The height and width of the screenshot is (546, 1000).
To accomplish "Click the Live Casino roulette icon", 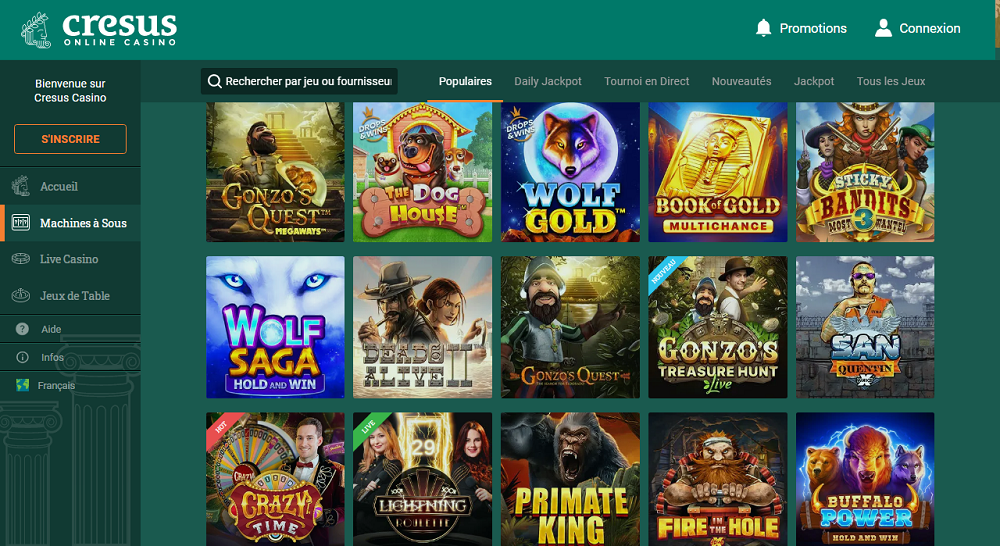I will point(20,259).
